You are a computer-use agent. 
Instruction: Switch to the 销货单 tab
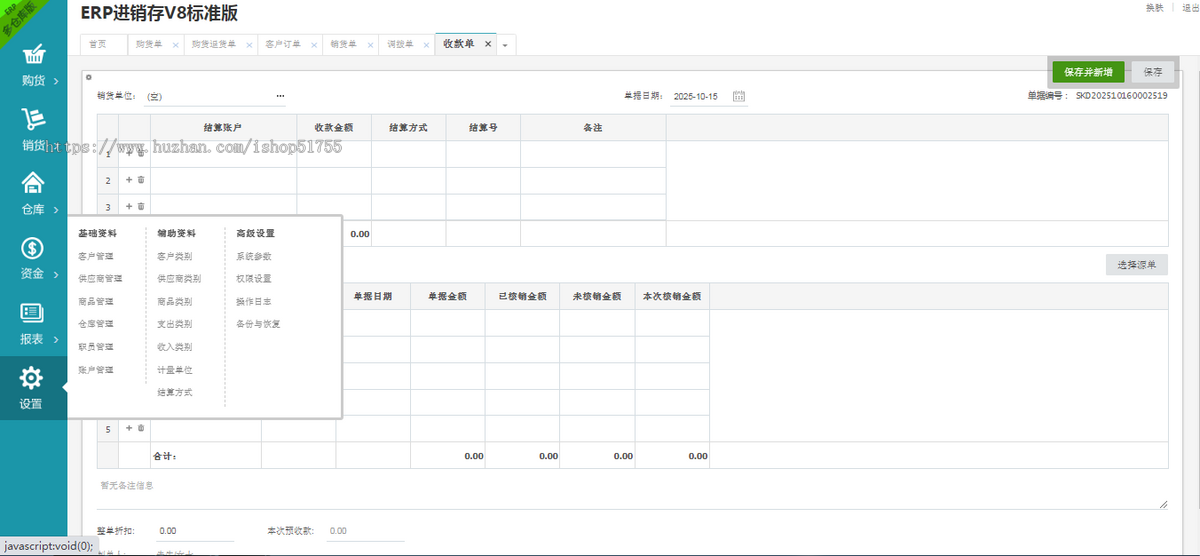click(343, 45)
